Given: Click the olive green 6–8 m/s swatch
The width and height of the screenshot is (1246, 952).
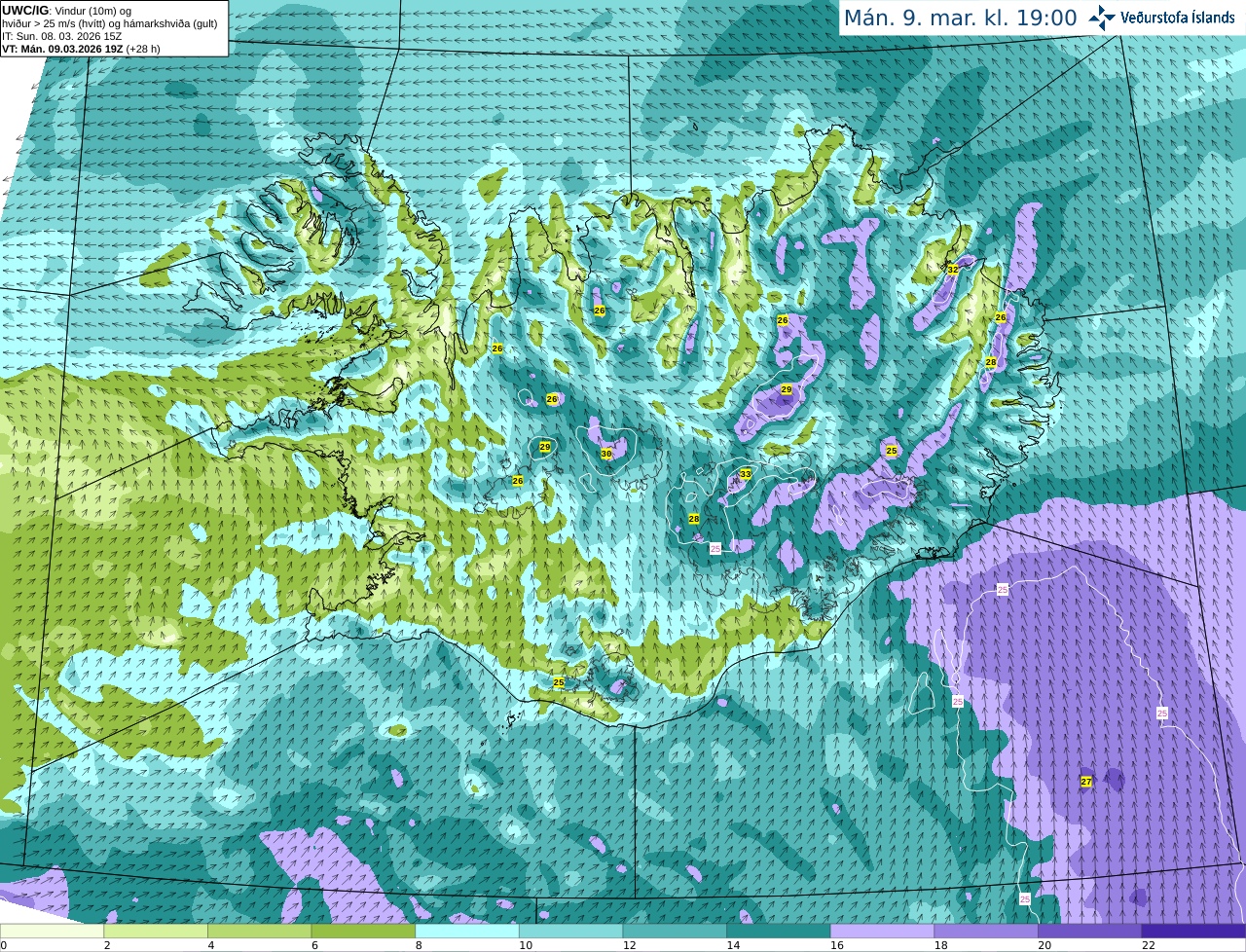Looking at the screenshot, I should (x=363, y=932).
